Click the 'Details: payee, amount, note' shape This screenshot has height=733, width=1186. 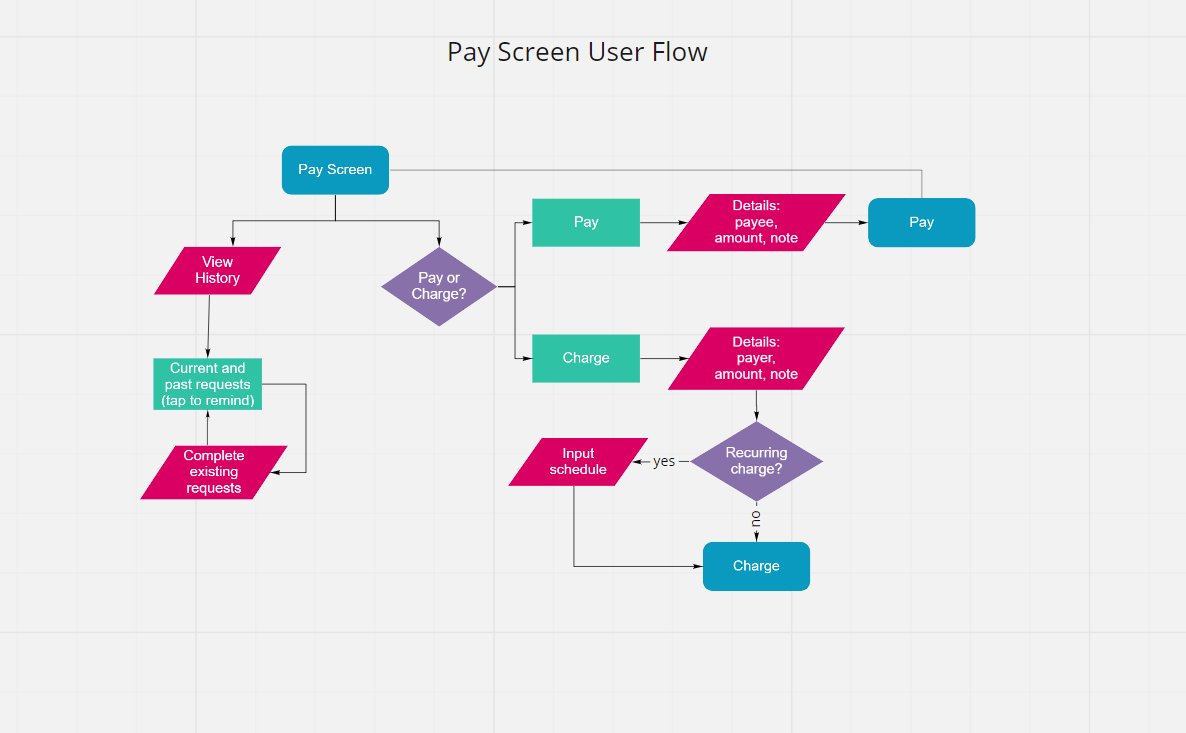(x=756, y=222)
